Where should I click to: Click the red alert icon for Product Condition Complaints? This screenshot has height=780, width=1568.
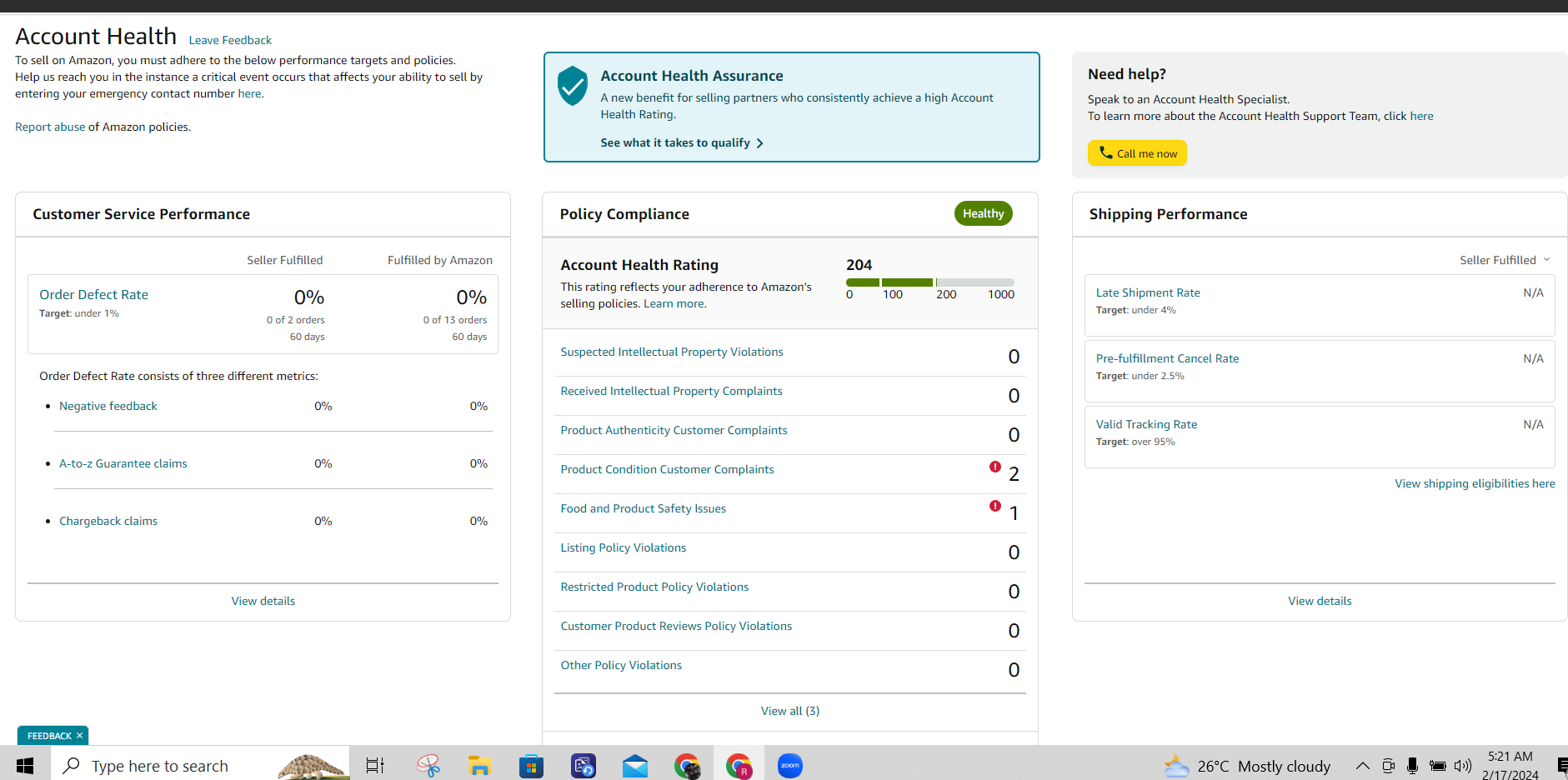click(x=994, y=467)
